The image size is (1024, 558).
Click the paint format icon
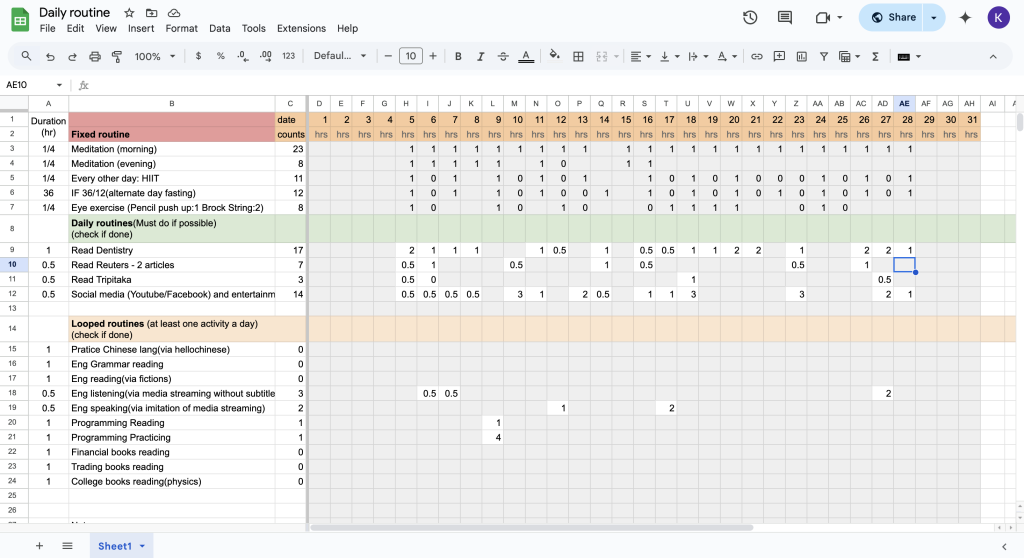(117, 56)
